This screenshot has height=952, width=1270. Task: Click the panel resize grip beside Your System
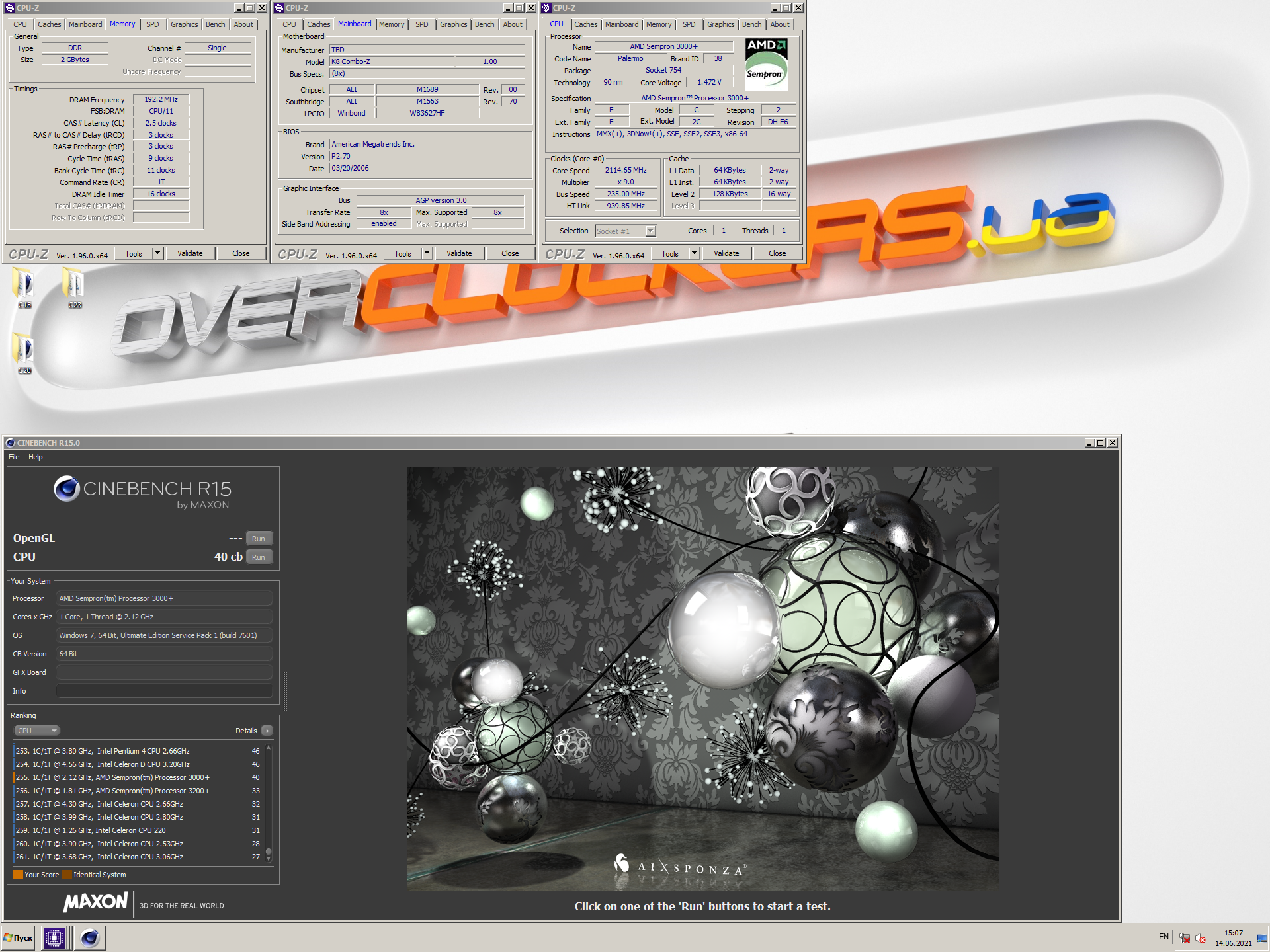(x=285, y=691)
